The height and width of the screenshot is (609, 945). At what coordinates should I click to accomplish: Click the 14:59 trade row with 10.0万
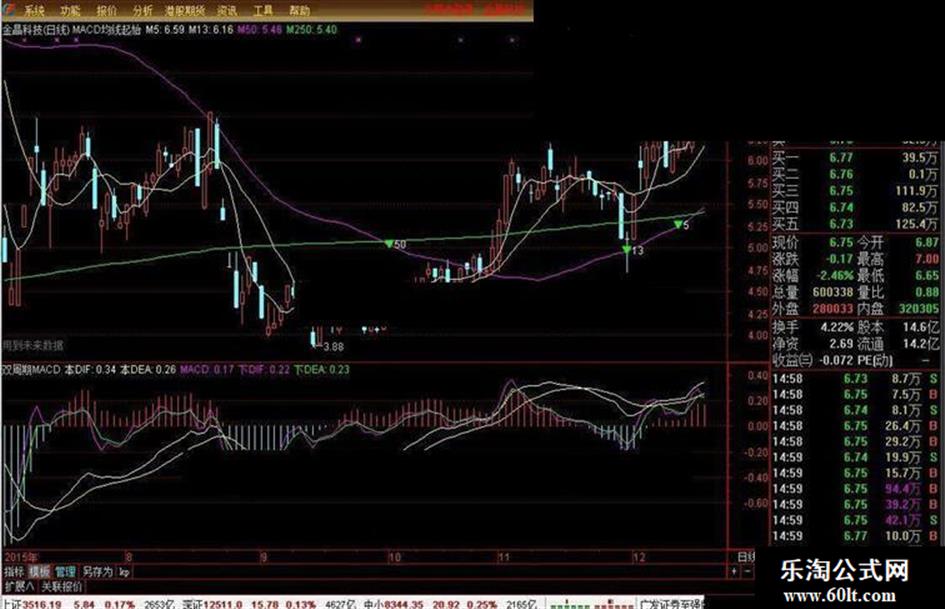(x=855, y=536)
